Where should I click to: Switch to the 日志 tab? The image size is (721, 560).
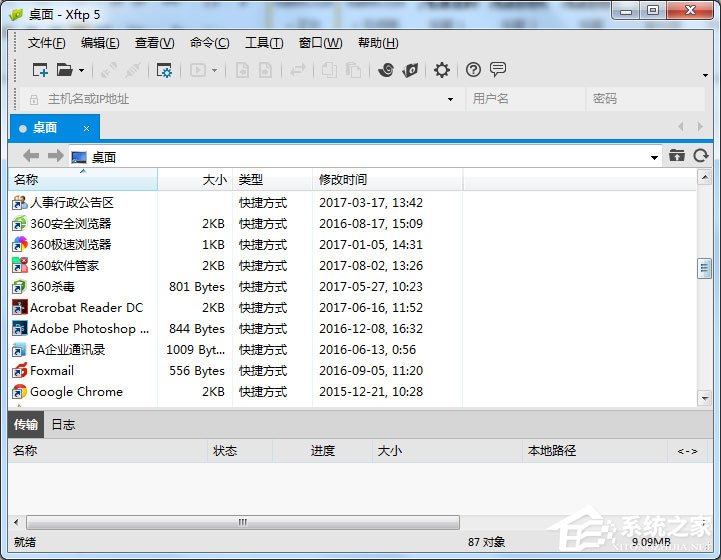click(63, 425)
